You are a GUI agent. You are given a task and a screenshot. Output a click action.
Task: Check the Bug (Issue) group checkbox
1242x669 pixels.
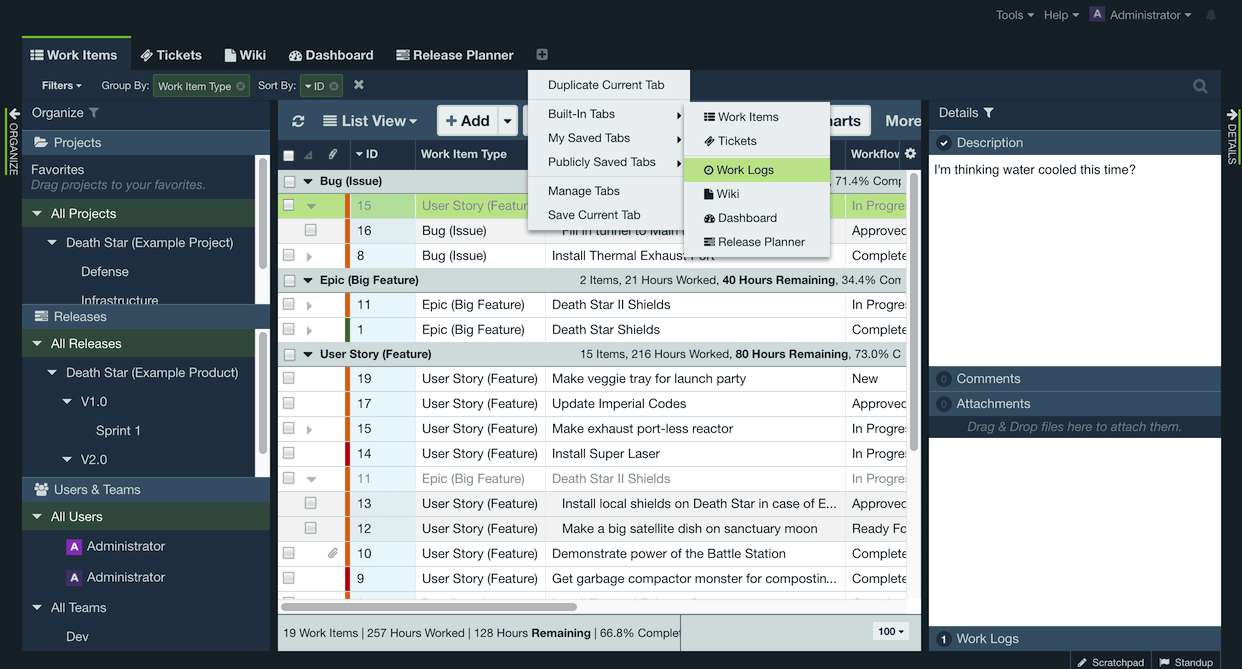tap(289, 182)
